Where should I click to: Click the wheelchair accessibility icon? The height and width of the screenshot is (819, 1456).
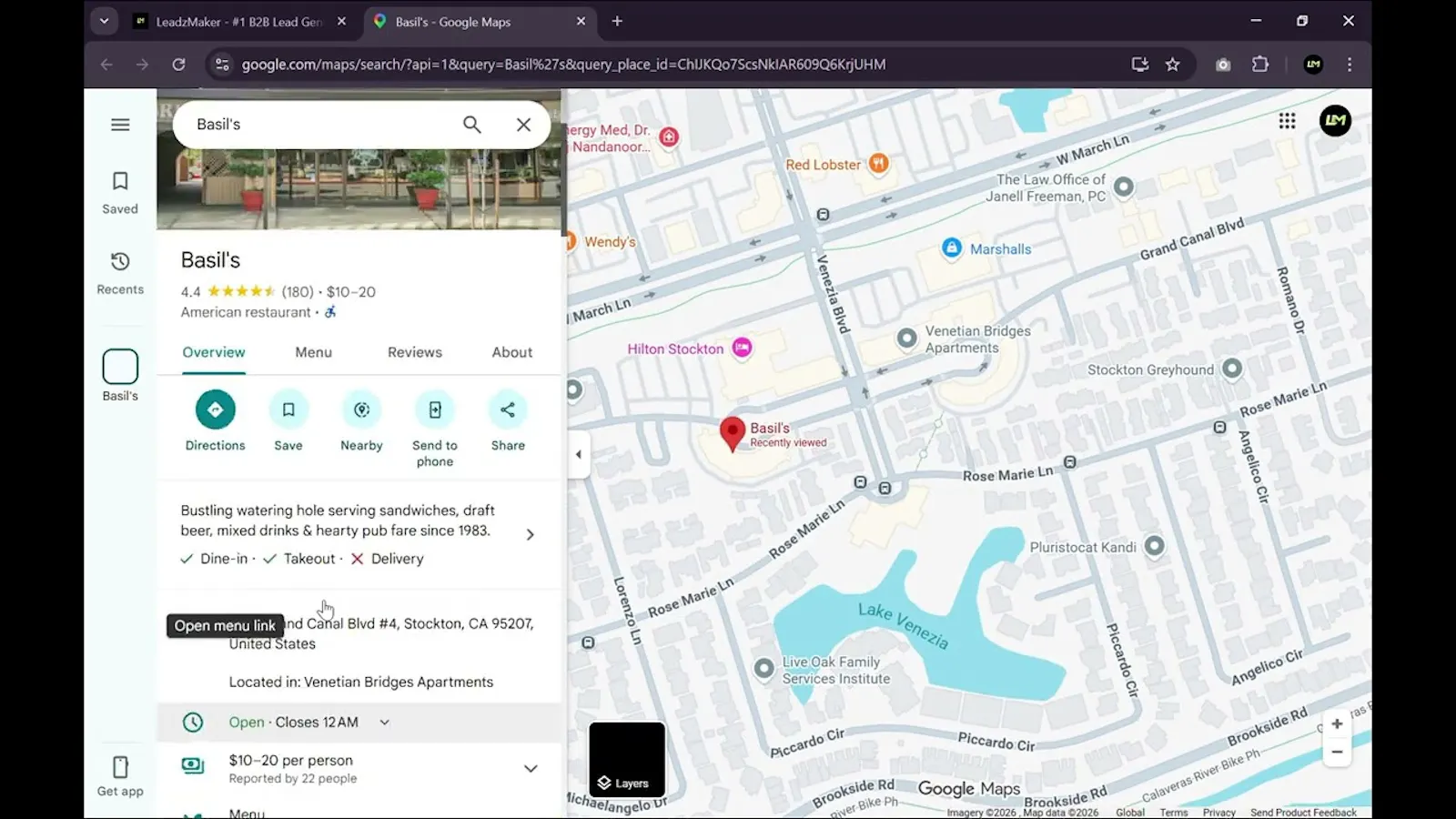[x=330, y=312]
